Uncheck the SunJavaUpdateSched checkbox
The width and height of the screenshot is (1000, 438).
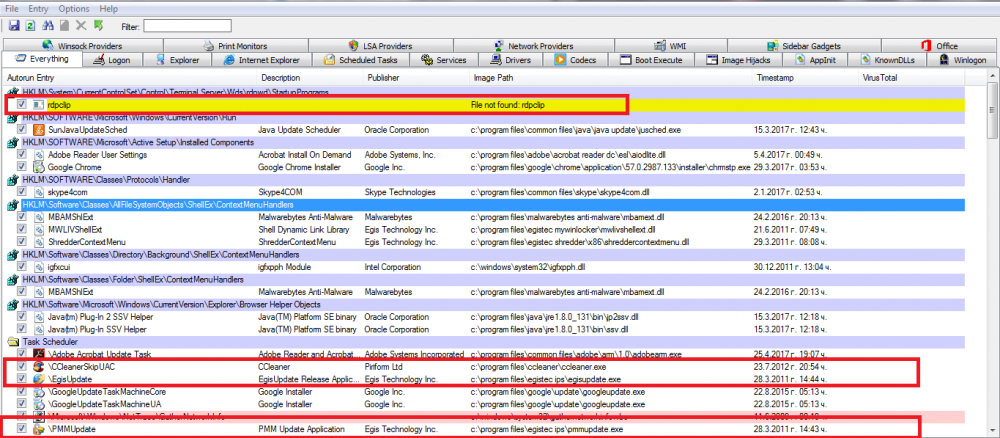(x=22, y=129)
